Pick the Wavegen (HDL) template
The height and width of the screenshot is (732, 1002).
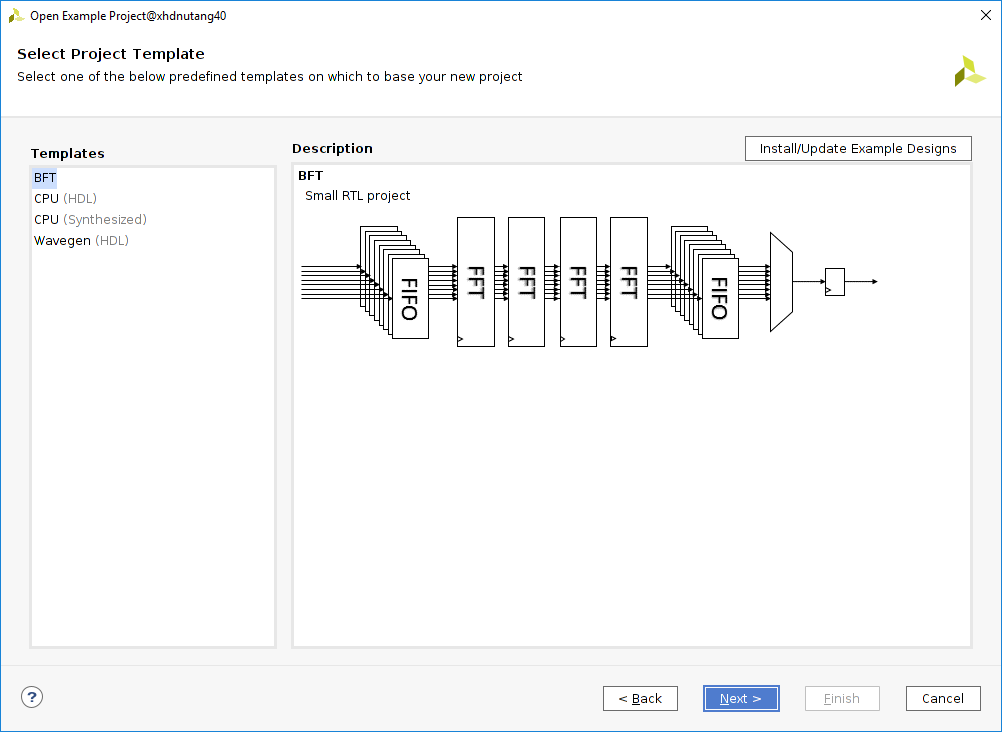[x=81, y=240]
